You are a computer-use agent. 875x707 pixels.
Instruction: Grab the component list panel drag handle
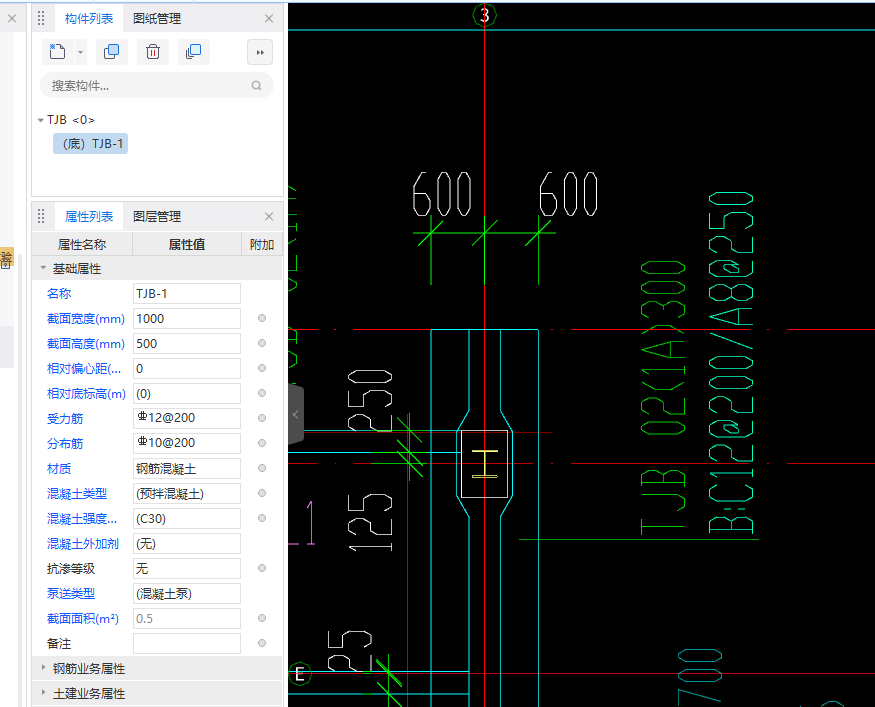click(41, 18)
